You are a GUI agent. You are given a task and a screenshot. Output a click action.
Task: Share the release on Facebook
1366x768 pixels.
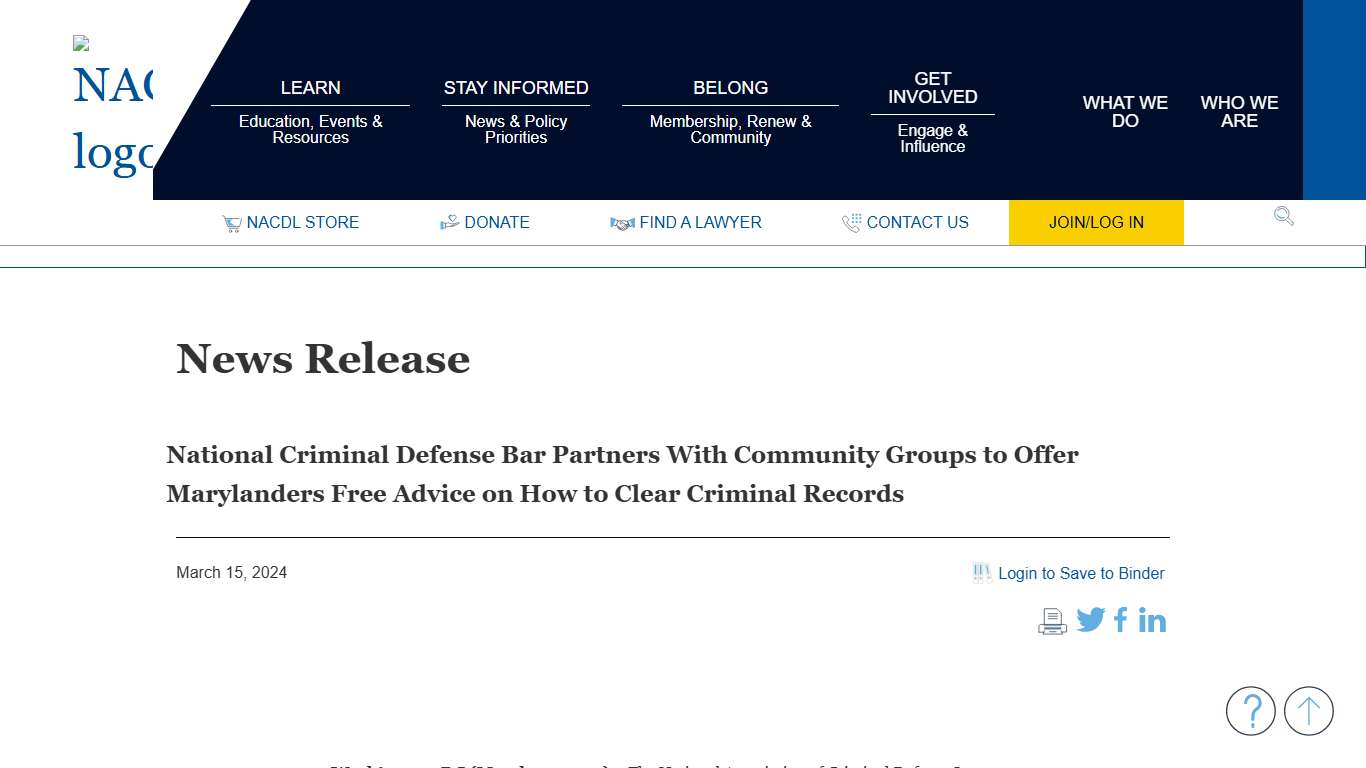[1119, 620]
